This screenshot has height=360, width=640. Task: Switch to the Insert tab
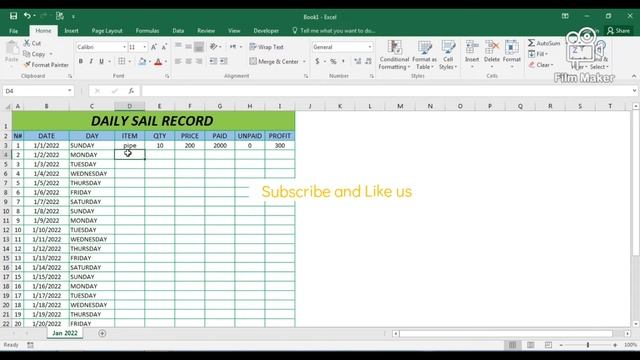point(71,31)
